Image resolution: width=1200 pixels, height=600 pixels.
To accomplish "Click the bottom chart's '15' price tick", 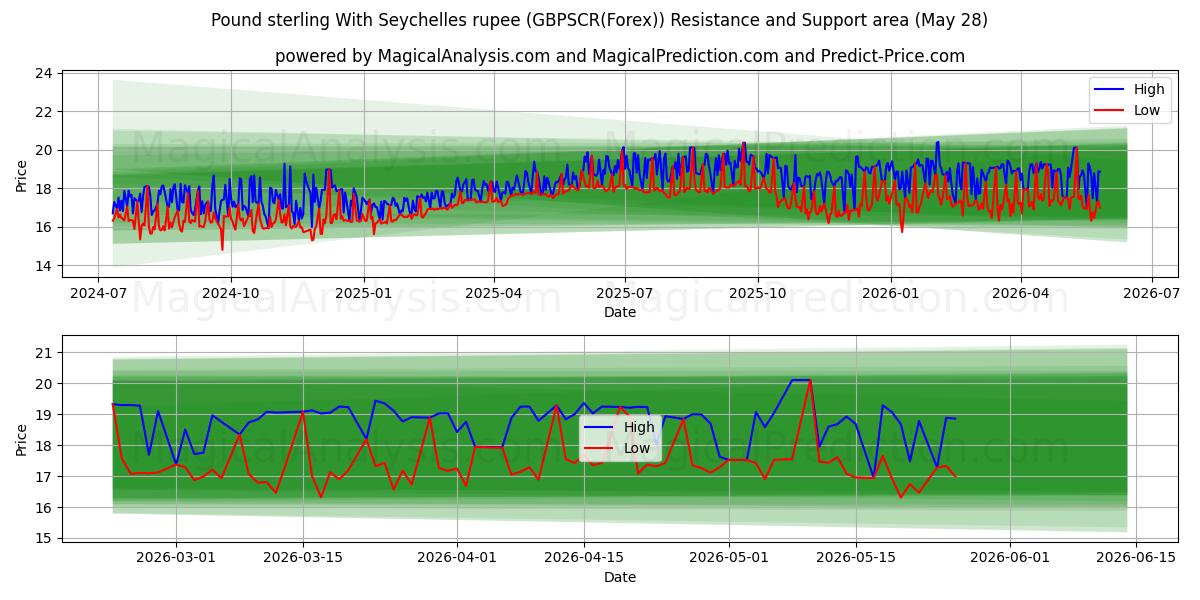I will pyautogui.click(x=44, y=539).
